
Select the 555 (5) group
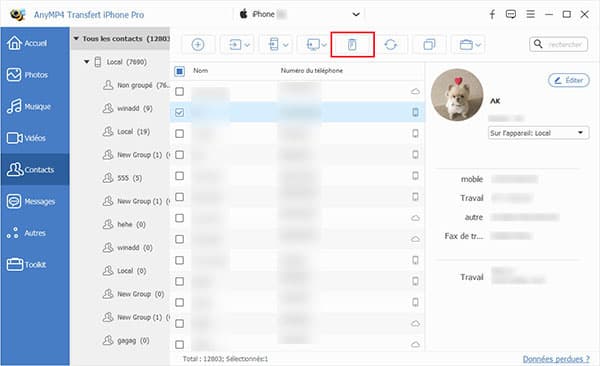click(x=122, y=178)
